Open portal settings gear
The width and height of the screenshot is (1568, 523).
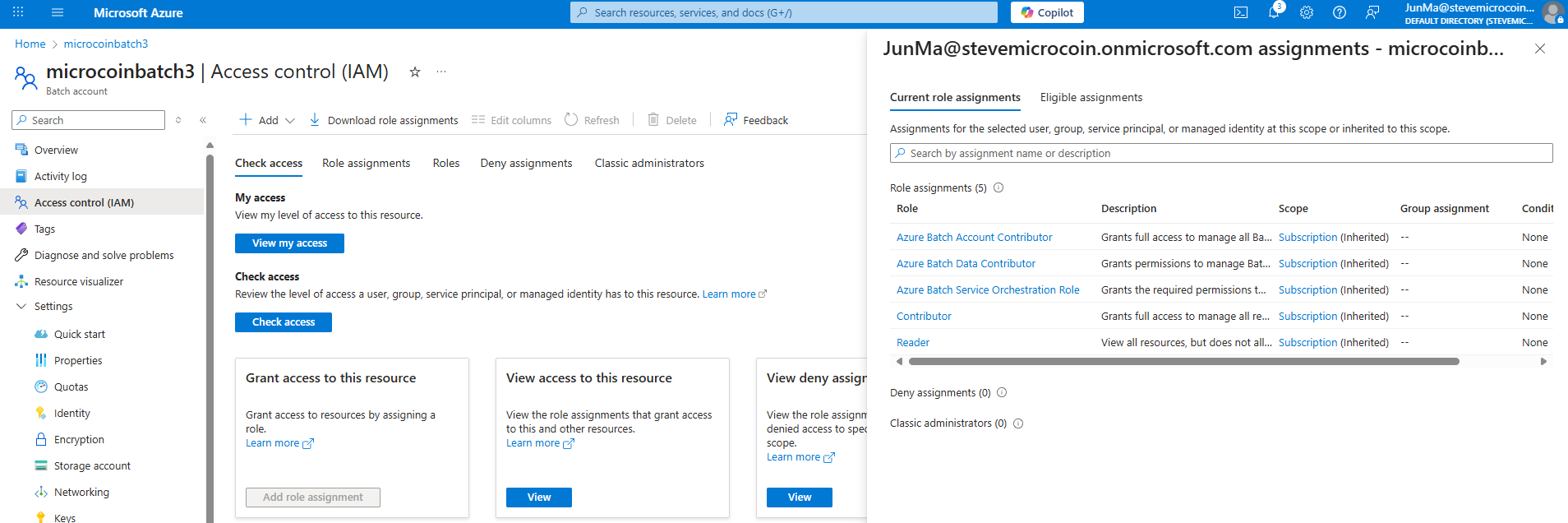coord(1307,12)
